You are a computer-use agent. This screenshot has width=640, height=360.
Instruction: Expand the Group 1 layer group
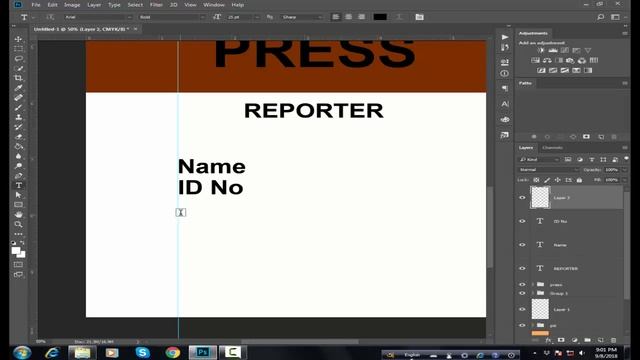coord(533,293)
